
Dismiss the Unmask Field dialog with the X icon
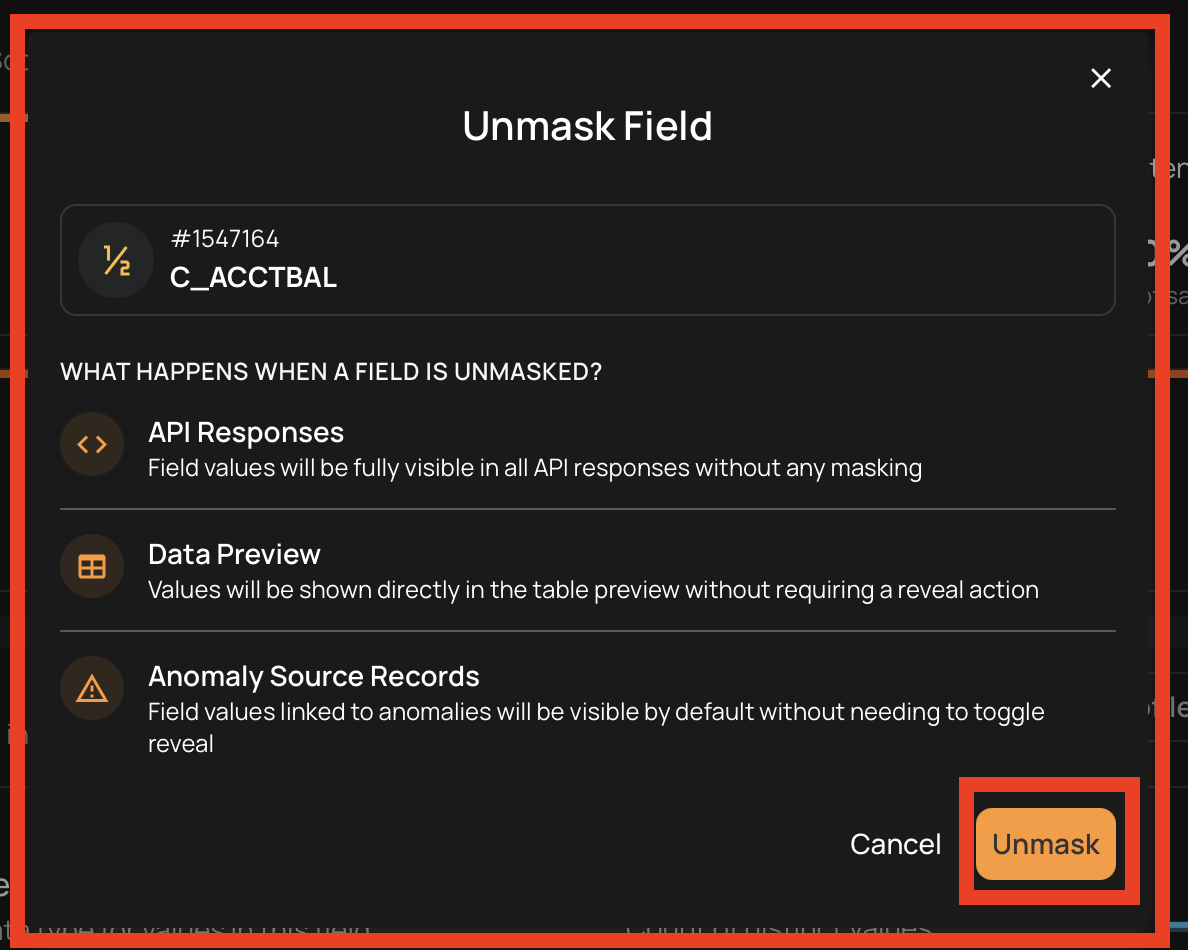click(x=1101, y=78)
